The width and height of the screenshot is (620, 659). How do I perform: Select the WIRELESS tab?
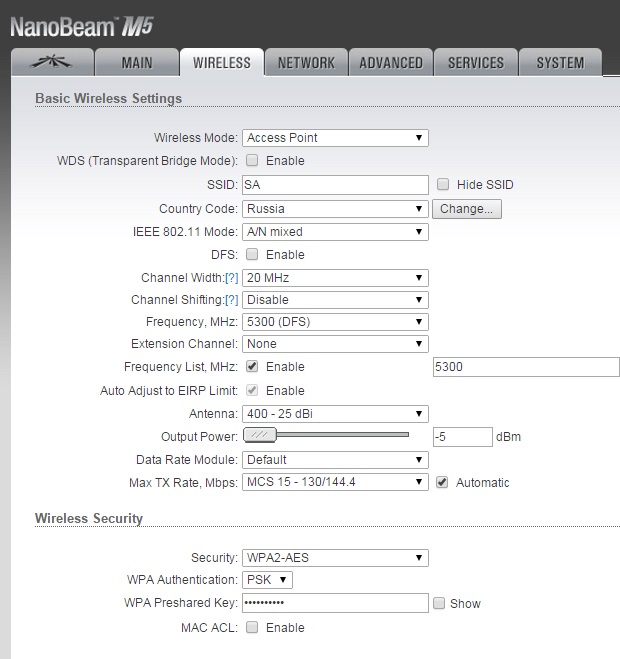point(222,62)
